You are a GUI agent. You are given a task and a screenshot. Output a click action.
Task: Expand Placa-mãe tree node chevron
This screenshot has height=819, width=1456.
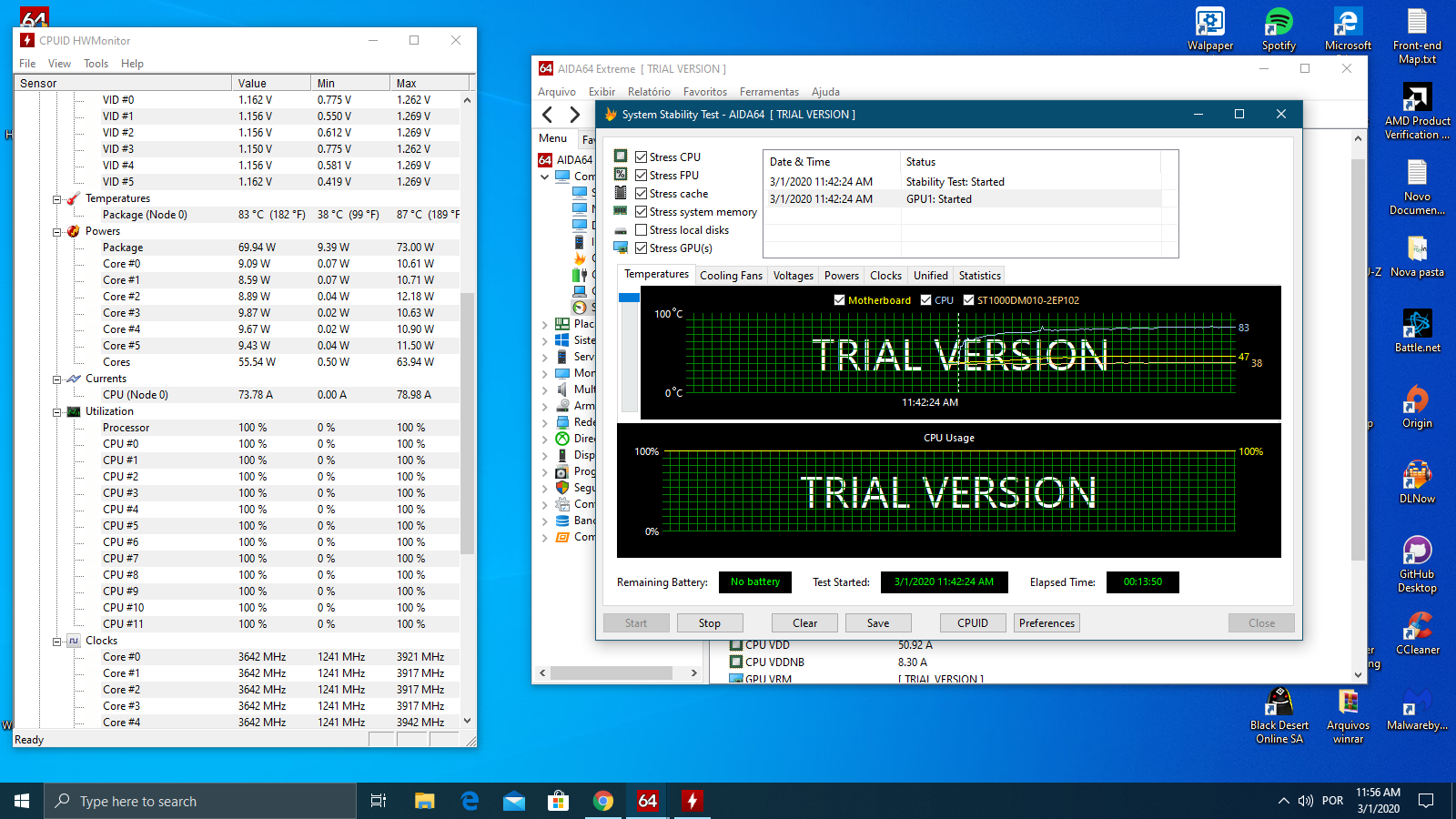(545, 324)
